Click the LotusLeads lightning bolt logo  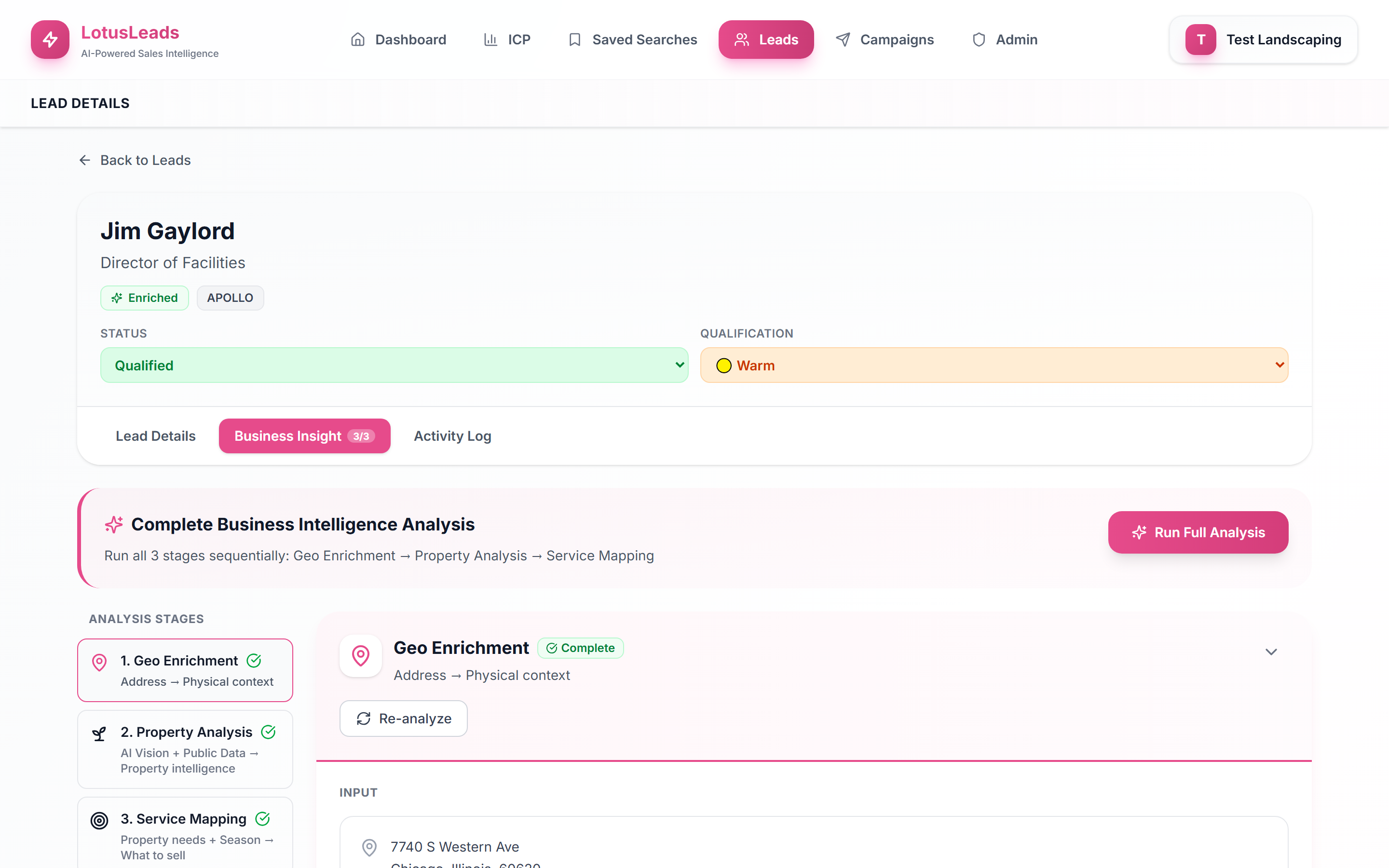50,40
